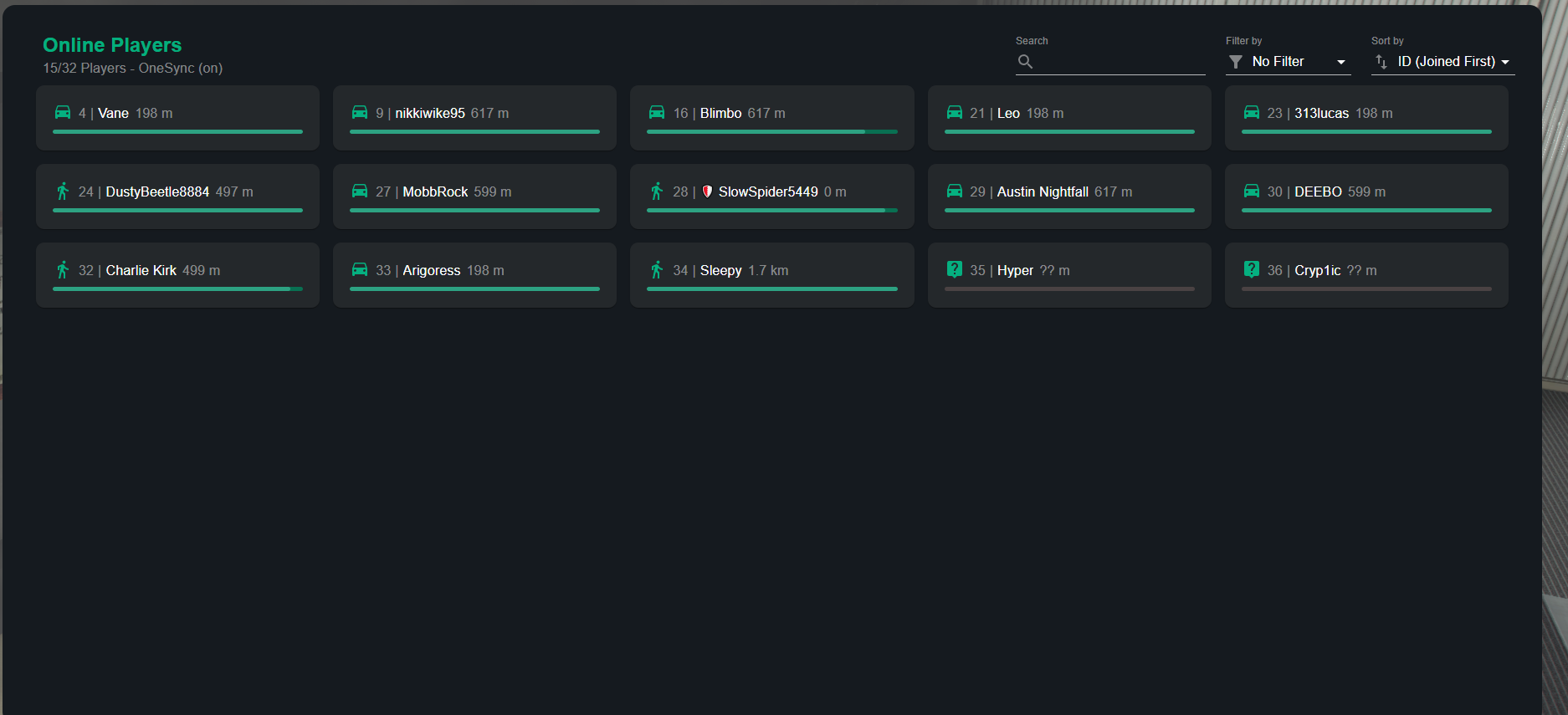Click the walking icon beside DustyBeetle8884

pyautogui.click(x=63, y=192)
